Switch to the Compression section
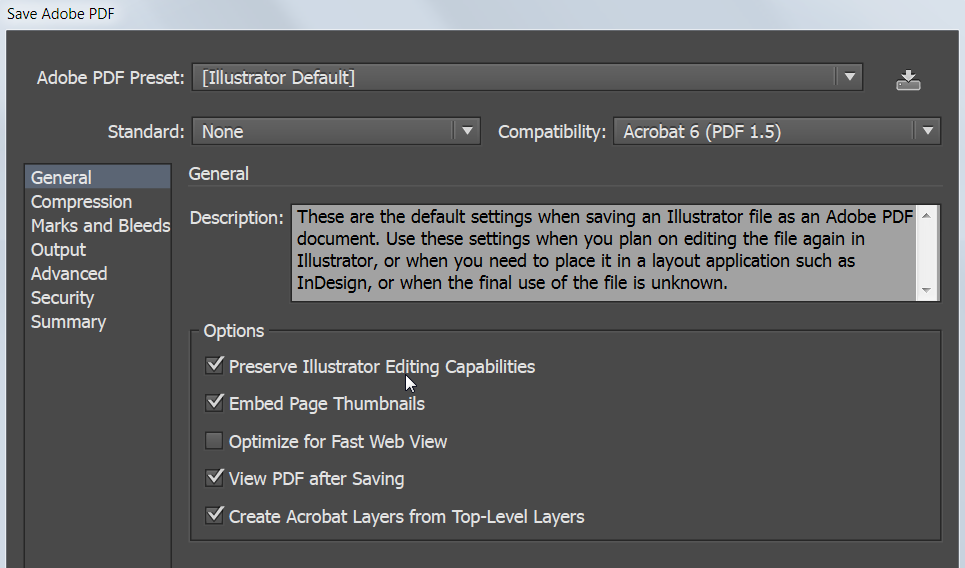965x568 pixels. 81,202
